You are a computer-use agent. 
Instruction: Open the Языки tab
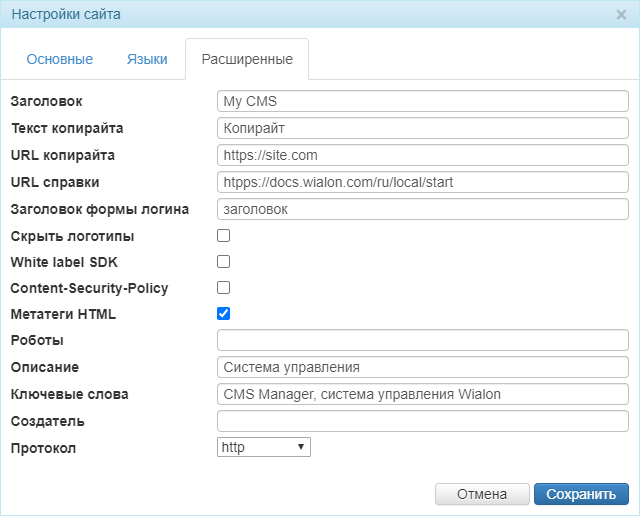pyautogui.click(x=147, y=59)
